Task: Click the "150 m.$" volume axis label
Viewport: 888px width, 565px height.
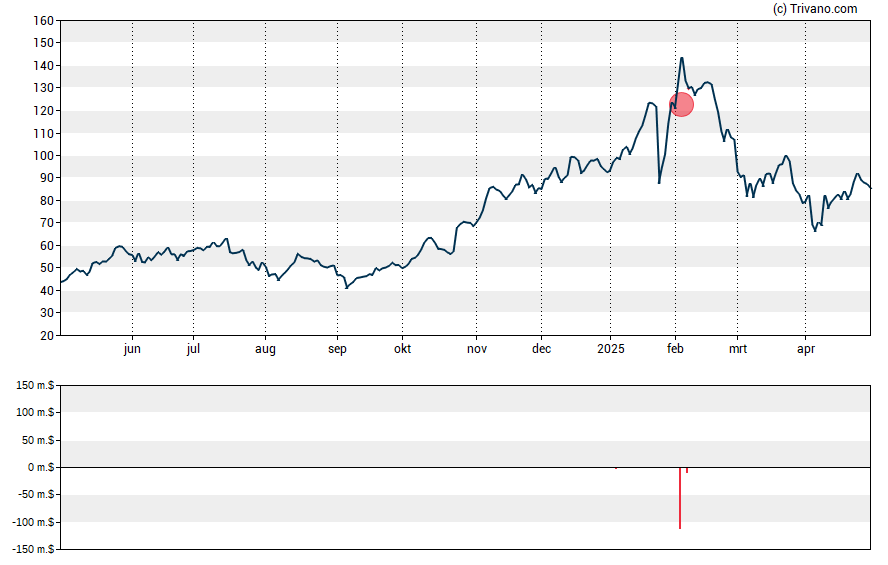Action: 35,386
